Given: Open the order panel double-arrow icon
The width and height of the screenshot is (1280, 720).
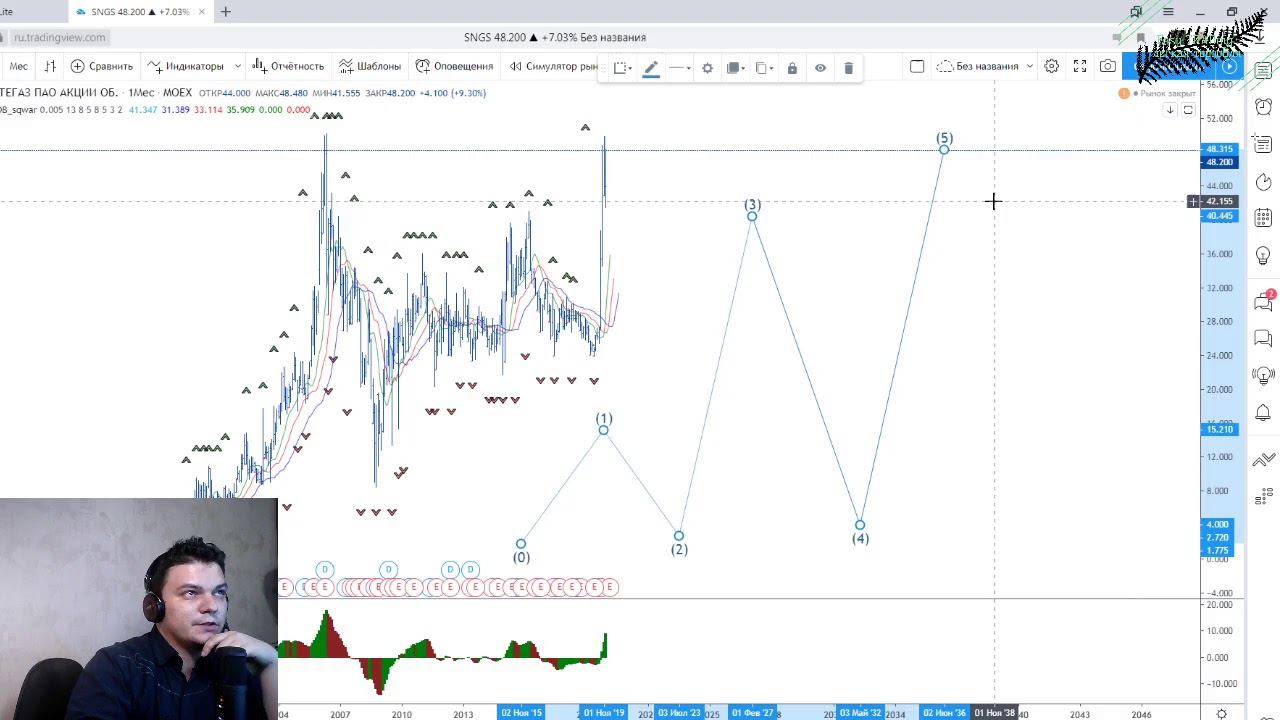Looking at the screenshot, I should pyautogui.click(x=1263, y=458).
